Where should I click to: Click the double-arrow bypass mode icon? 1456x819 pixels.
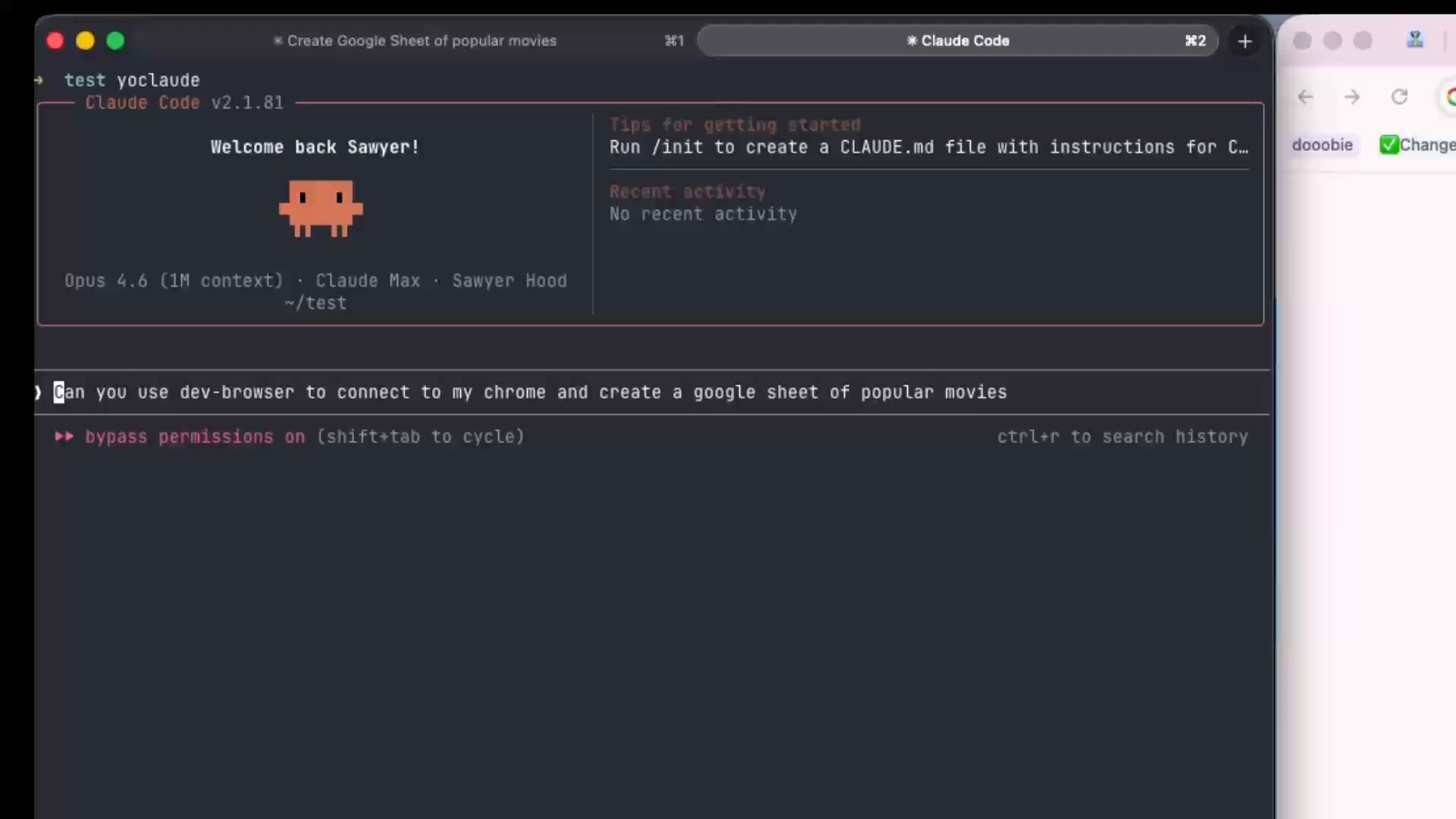coord(64,437)
